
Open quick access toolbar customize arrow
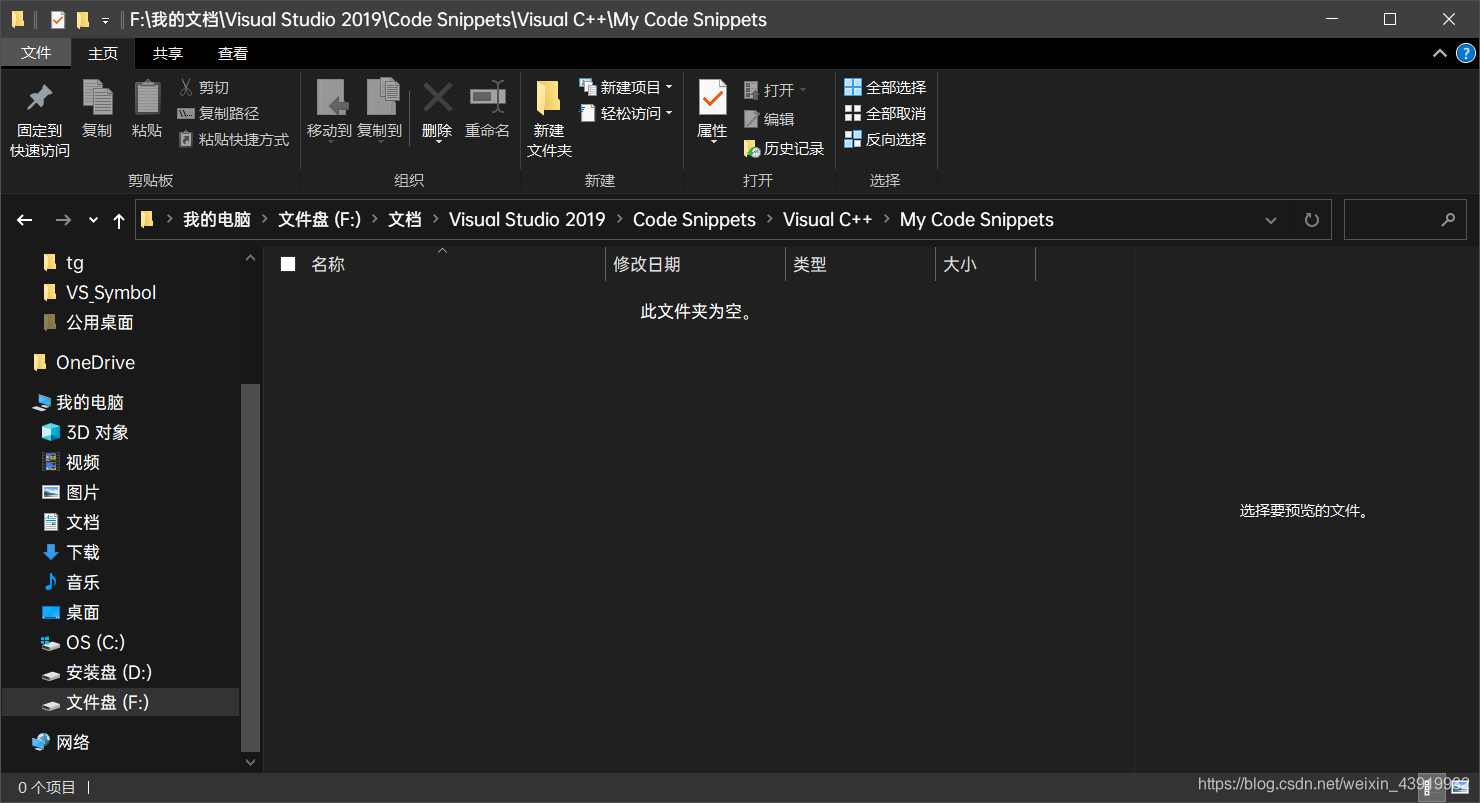pos(106,20)
